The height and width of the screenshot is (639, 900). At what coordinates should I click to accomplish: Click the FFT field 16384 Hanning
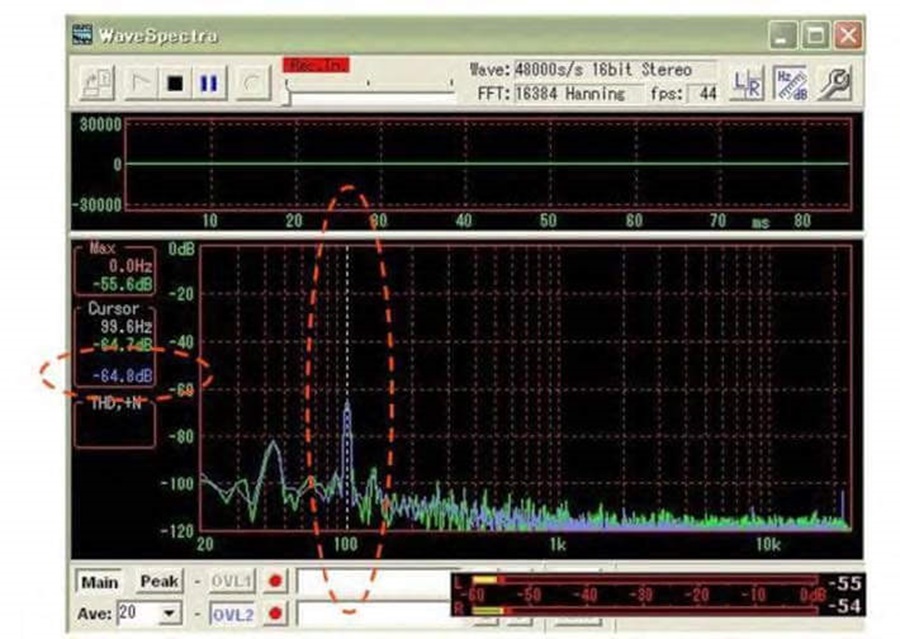[x=578, y=94]
